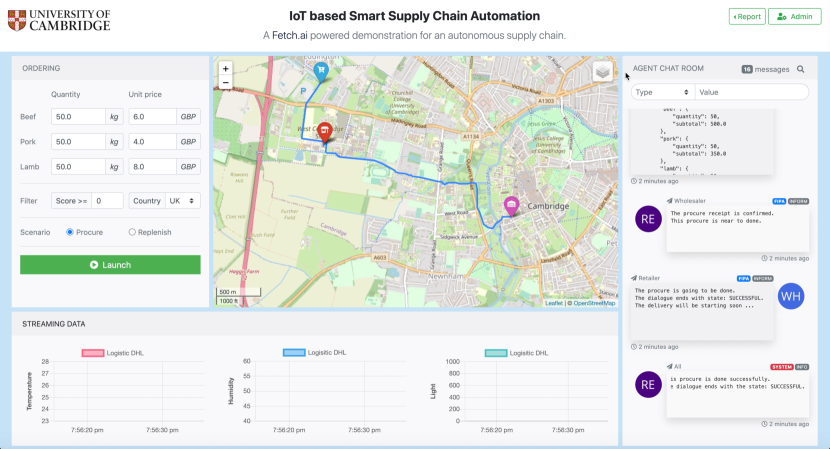This screenshot has height=449, width=830.
Task: Open the Fetch.ai link in the subtitle
Action: [x=290, y=35]
